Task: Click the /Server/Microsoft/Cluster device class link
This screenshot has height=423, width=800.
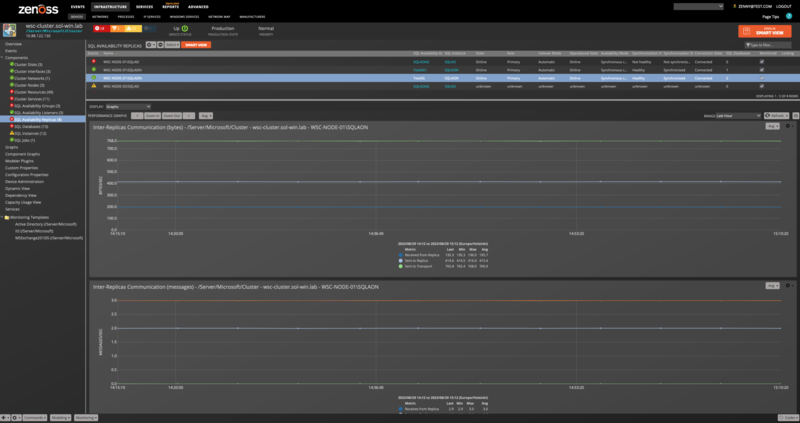Action: coord(54,31)
